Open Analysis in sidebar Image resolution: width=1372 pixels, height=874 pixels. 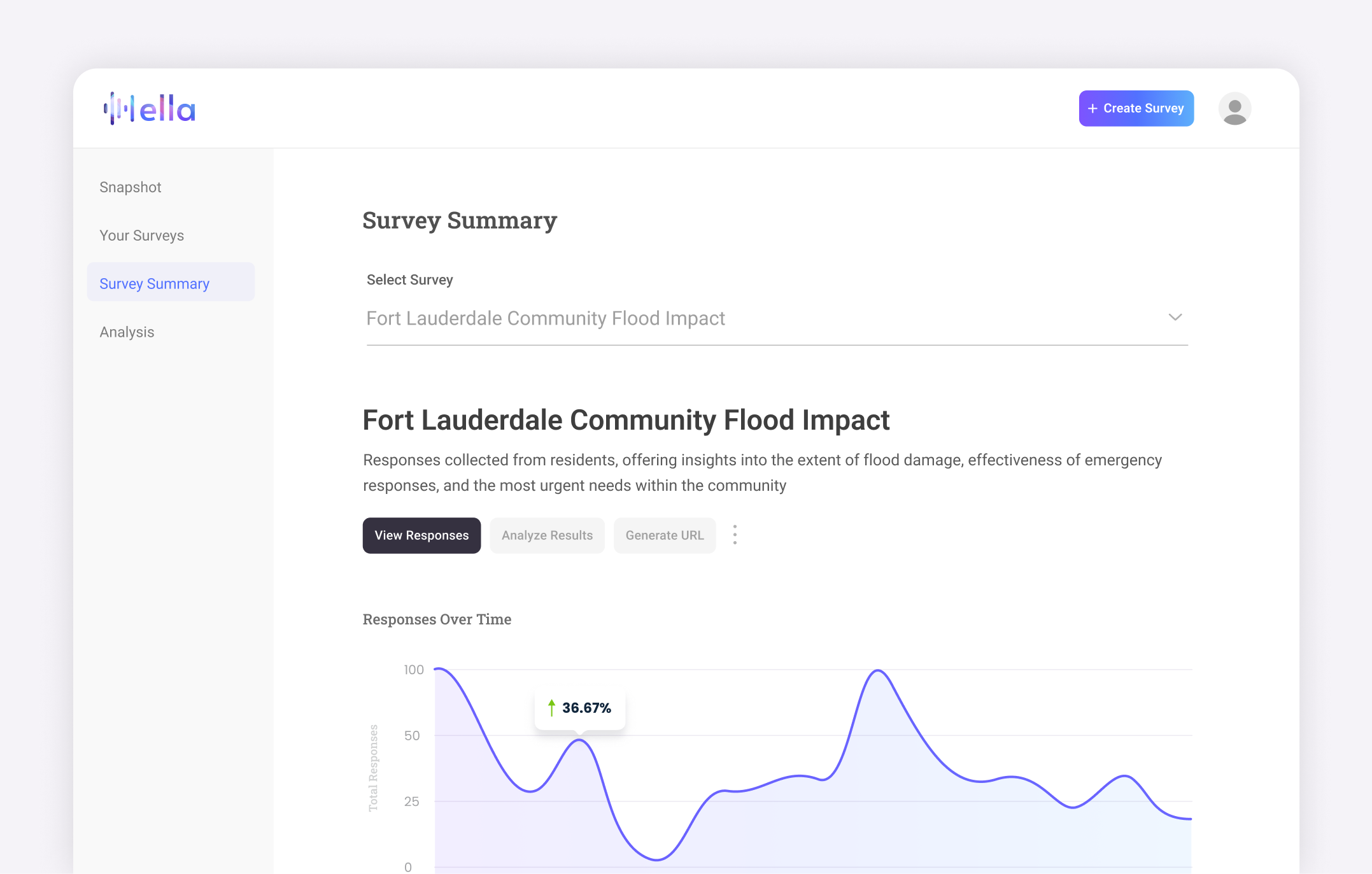pyautogui.click(x=127, y=332)
